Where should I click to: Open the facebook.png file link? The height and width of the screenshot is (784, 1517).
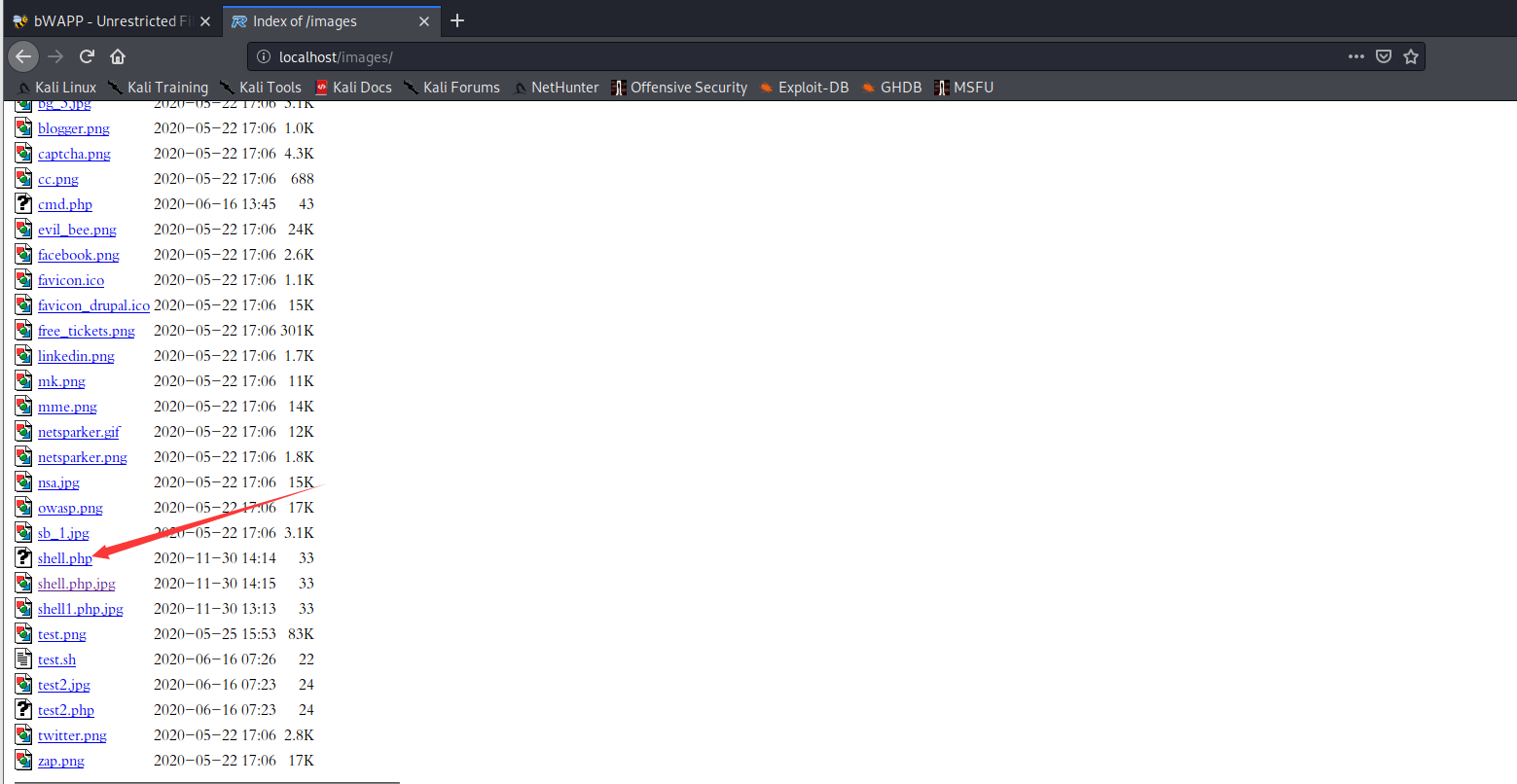(79, 255)
